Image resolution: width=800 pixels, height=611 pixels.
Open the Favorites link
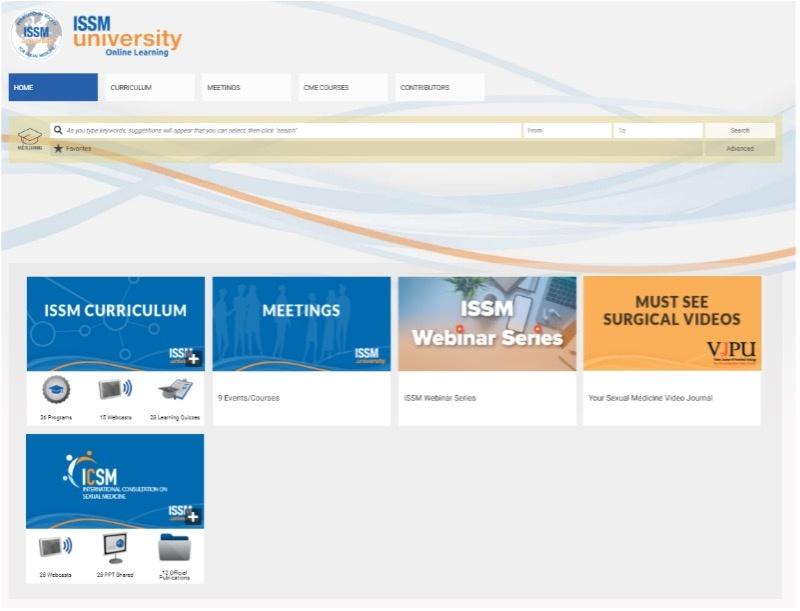78,148
